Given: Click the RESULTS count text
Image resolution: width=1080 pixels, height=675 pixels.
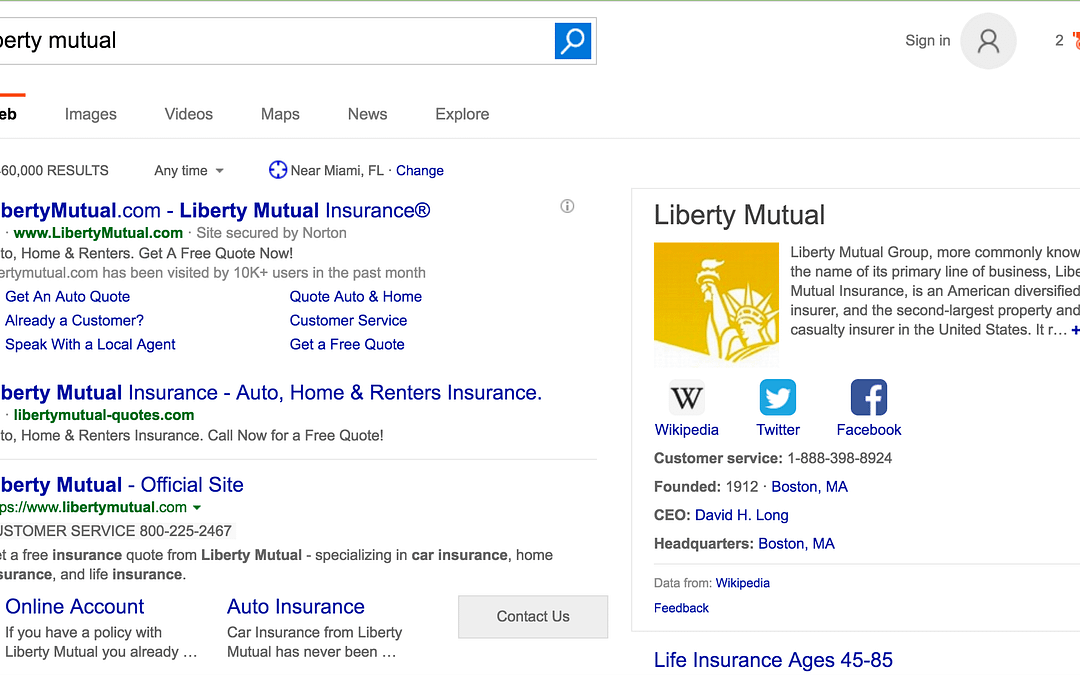Looking at the screenshot, I should [54, 171].
